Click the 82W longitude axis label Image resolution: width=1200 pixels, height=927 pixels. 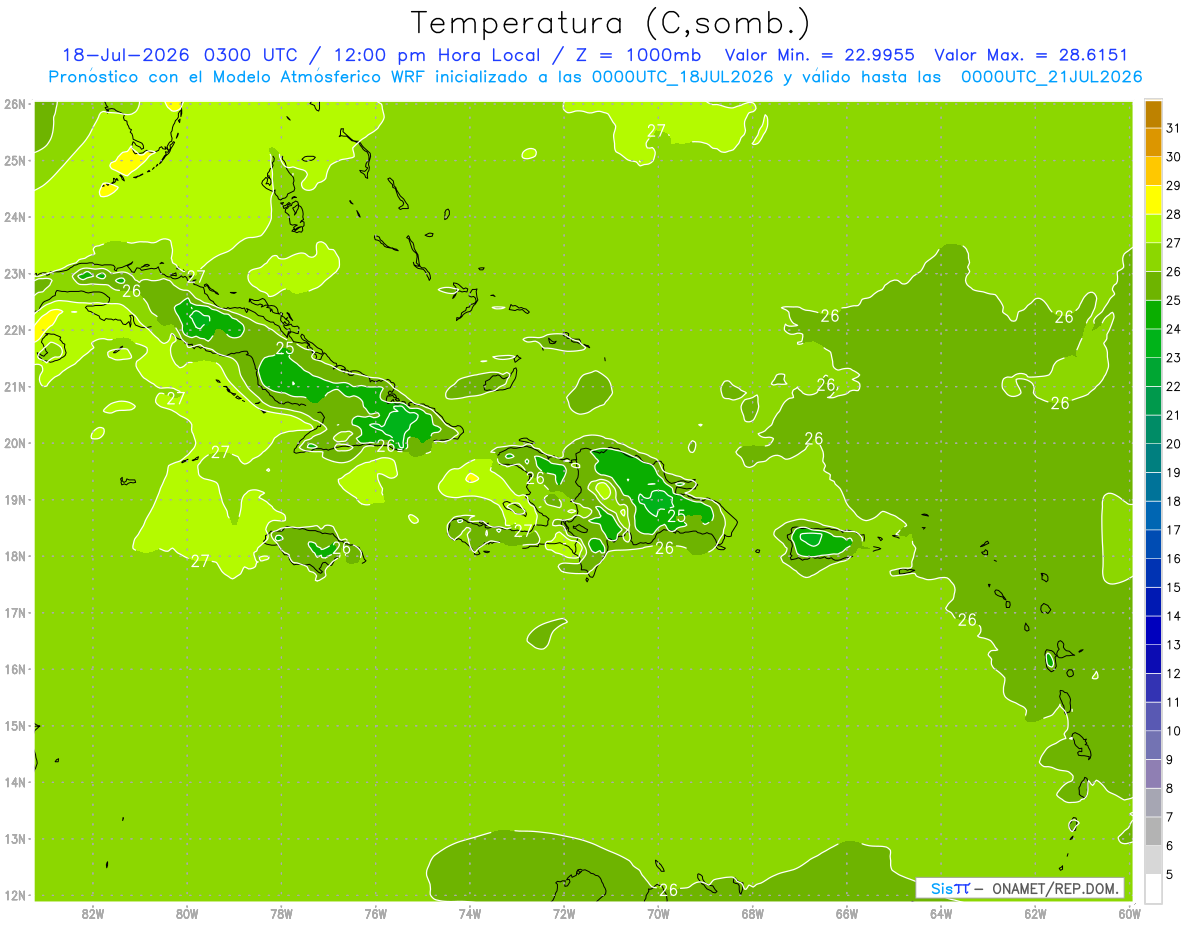[92, 913]
